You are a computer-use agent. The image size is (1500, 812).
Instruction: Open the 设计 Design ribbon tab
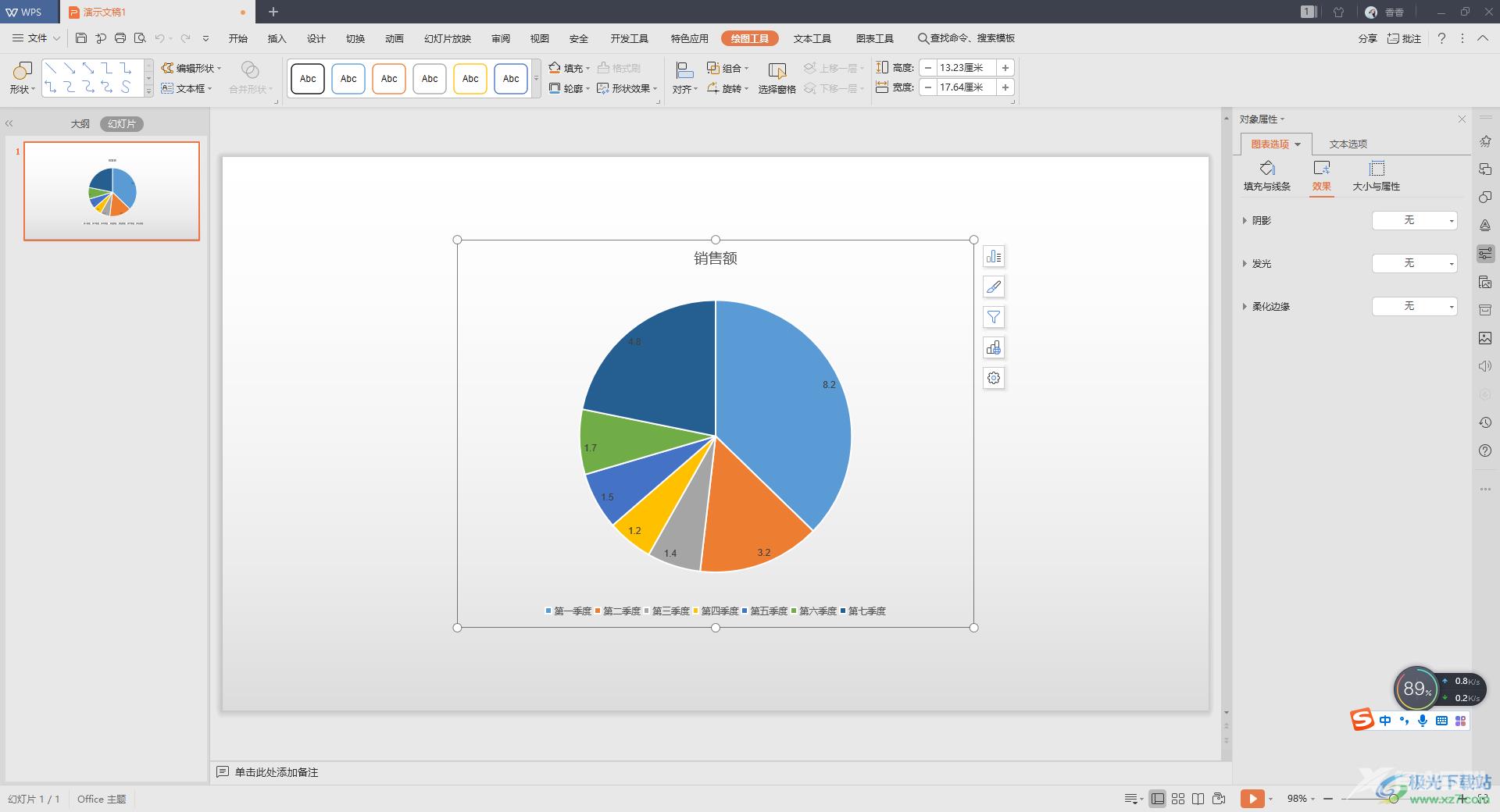[316, 38]
